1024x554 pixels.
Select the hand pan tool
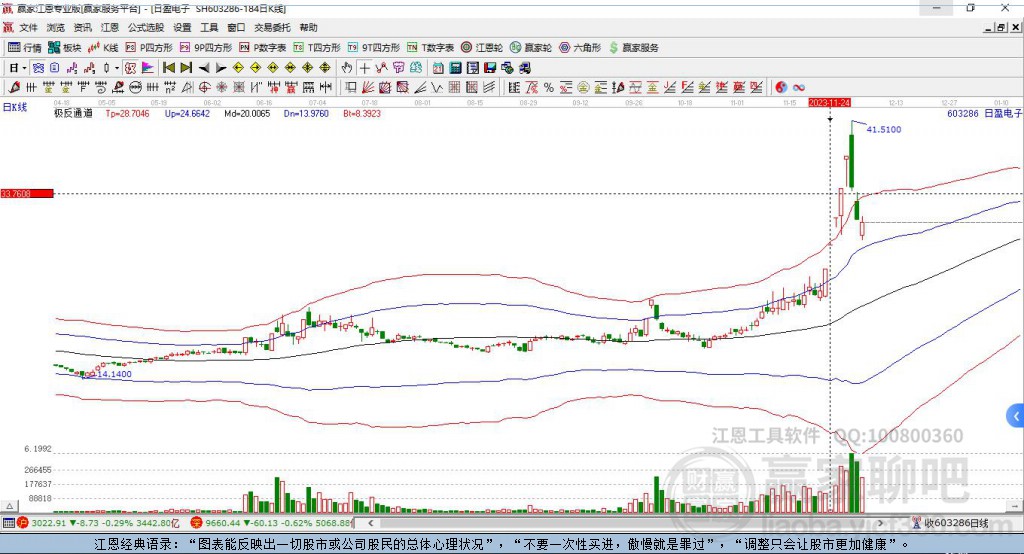(x=347, y=68)
